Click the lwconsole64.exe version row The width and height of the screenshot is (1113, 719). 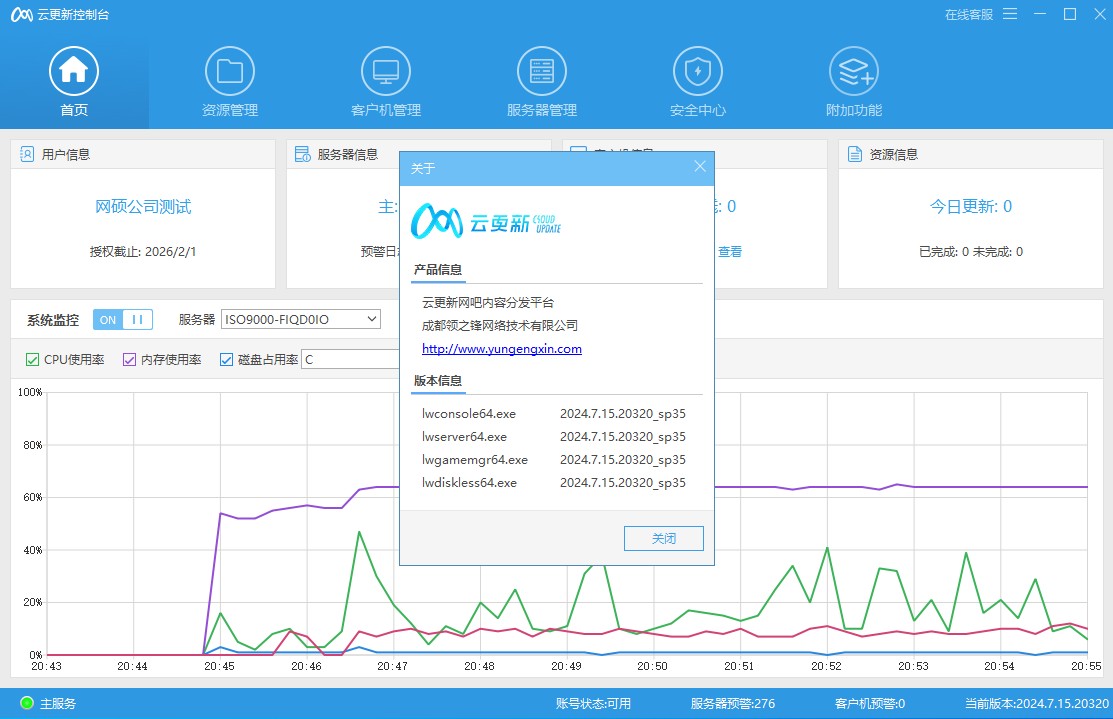[554, 413]
